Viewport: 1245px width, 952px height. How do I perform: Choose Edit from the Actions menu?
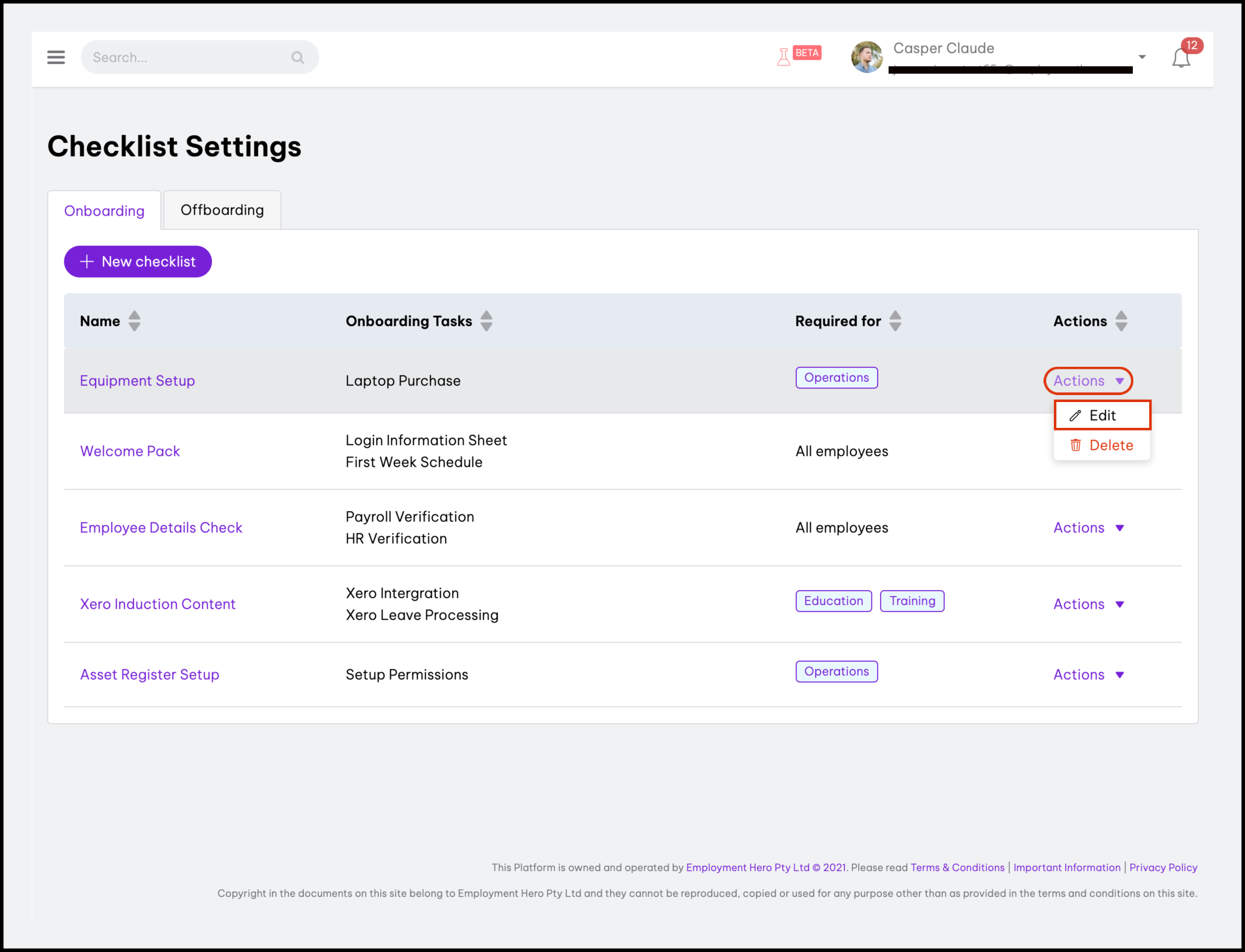click(x=1102, y=415)
